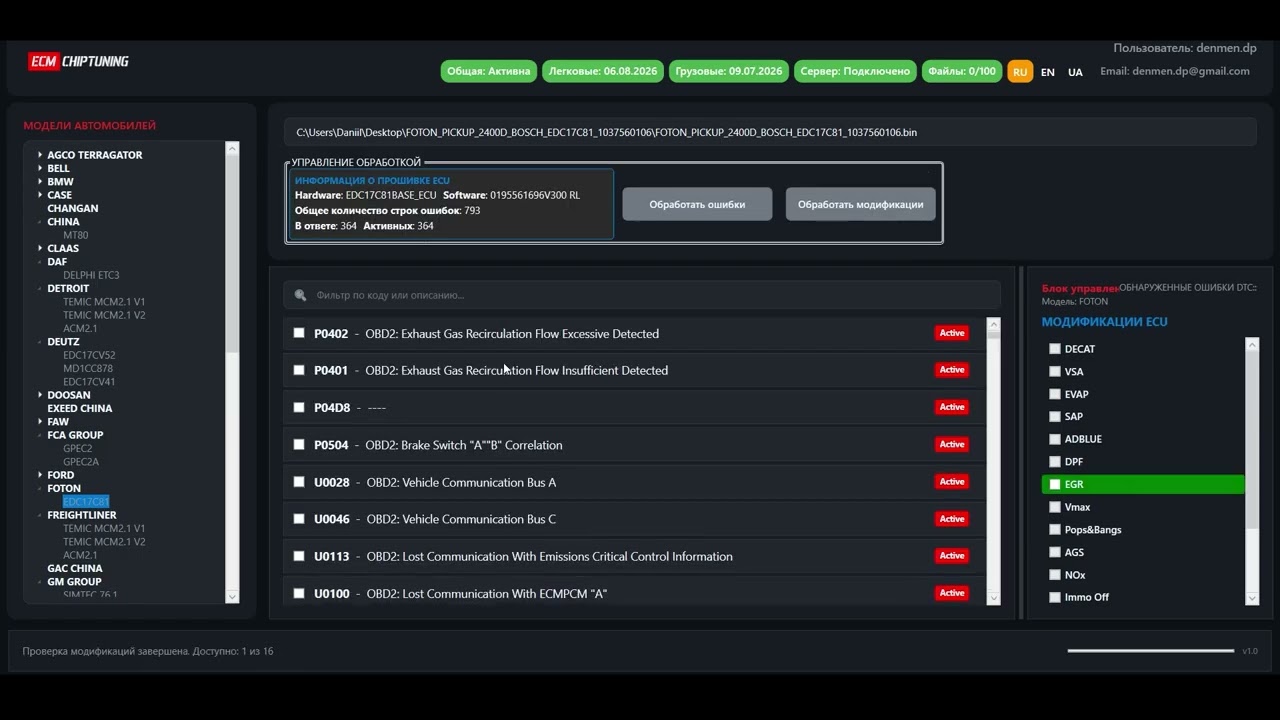This screenshot has height=720, width=1280.
Task: Expand the FORD tree node
Action: pyautogui.click(x=40, y=475)
